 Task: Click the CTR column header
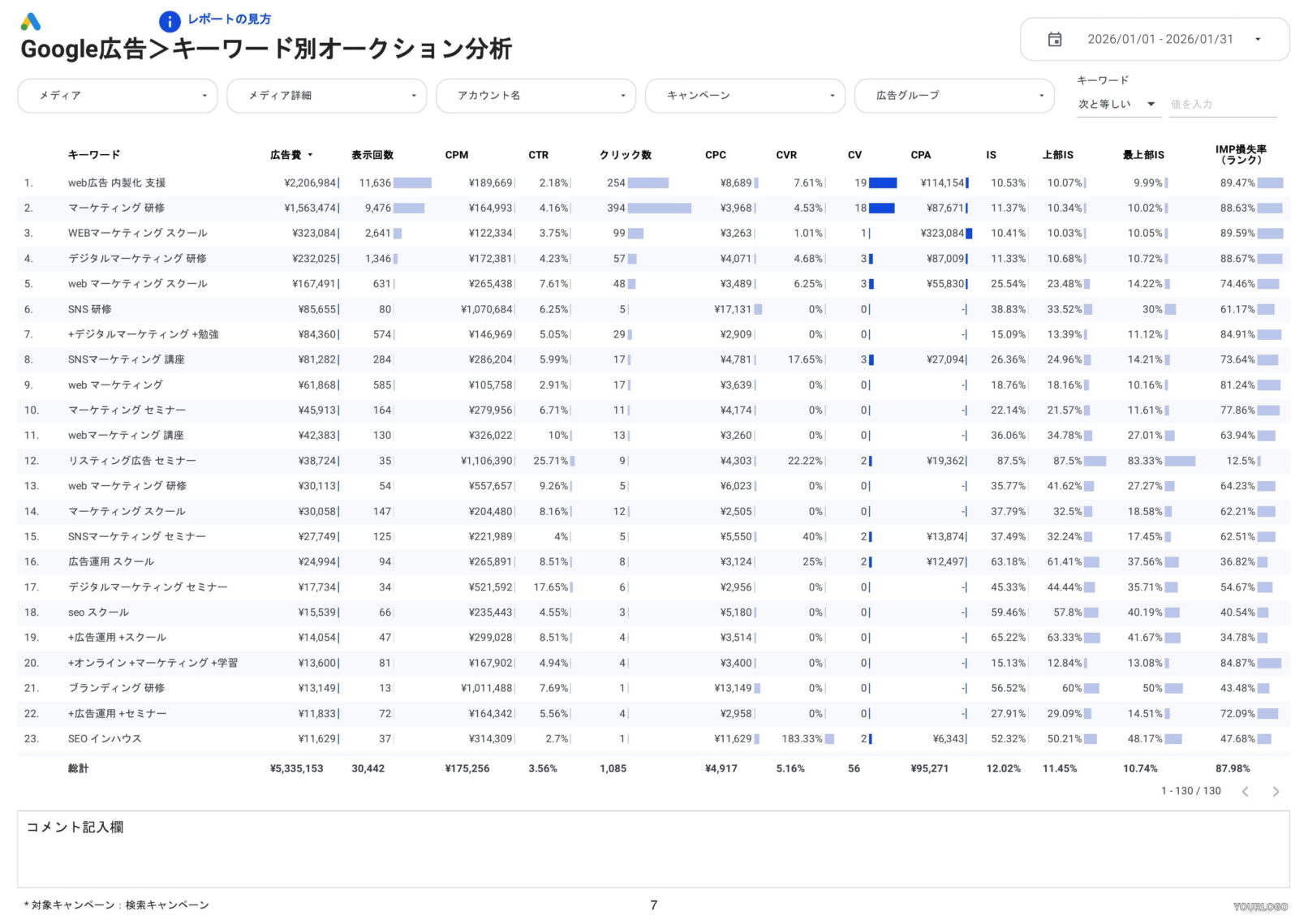click(x=538, y=154)
